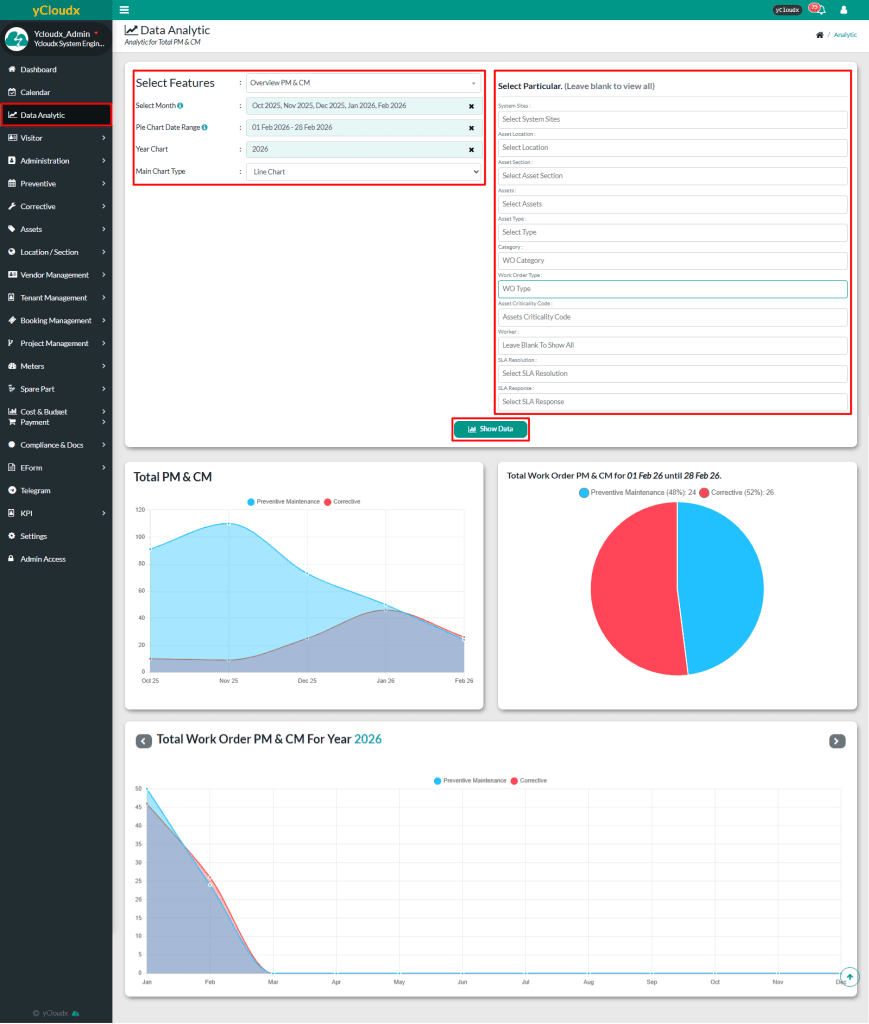Clear the Pie Chart Date Range value

[x=471, y=127]
